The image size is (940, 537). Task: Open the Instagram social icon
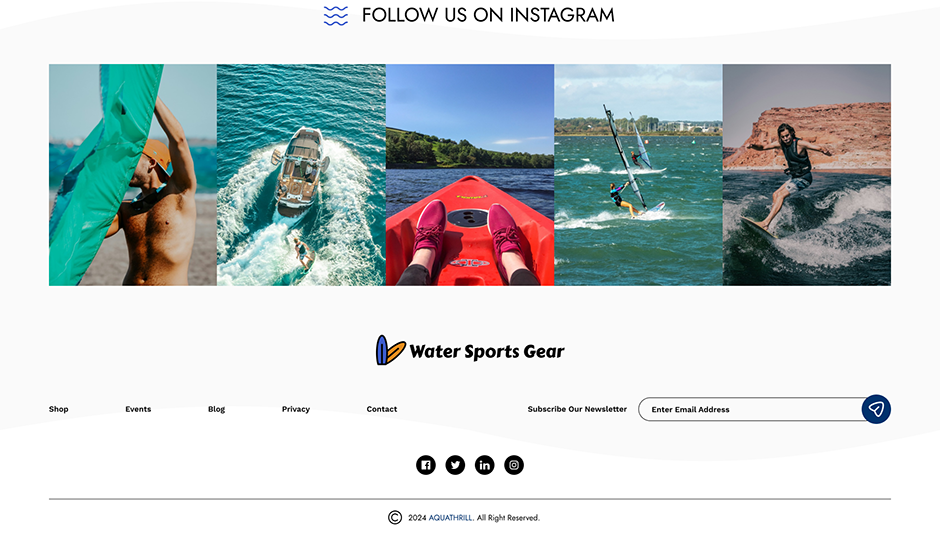[514, 465]
